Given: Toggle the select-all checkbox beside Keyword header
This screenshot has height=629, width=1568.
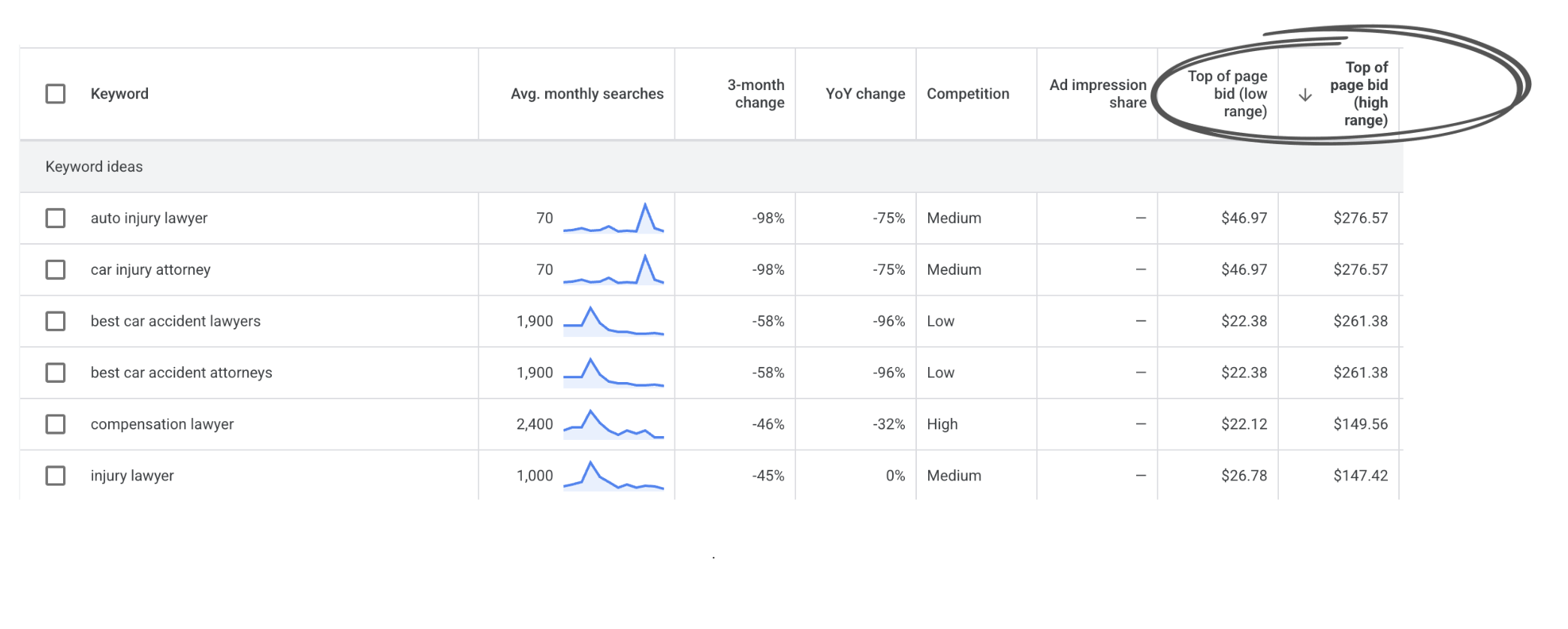Looking at the screenshot, I should pos(56,94).
